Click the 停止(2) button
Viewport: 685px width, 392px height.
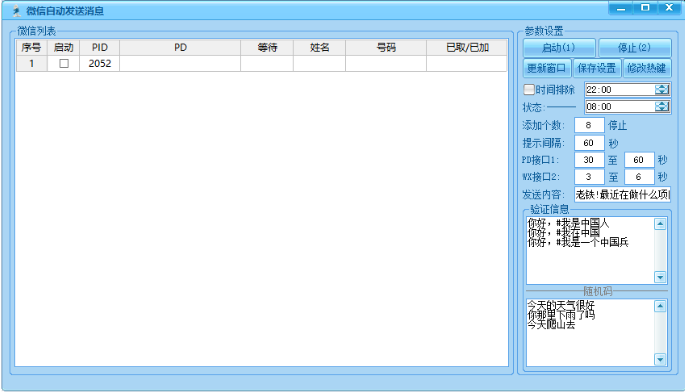click(634, 47)
